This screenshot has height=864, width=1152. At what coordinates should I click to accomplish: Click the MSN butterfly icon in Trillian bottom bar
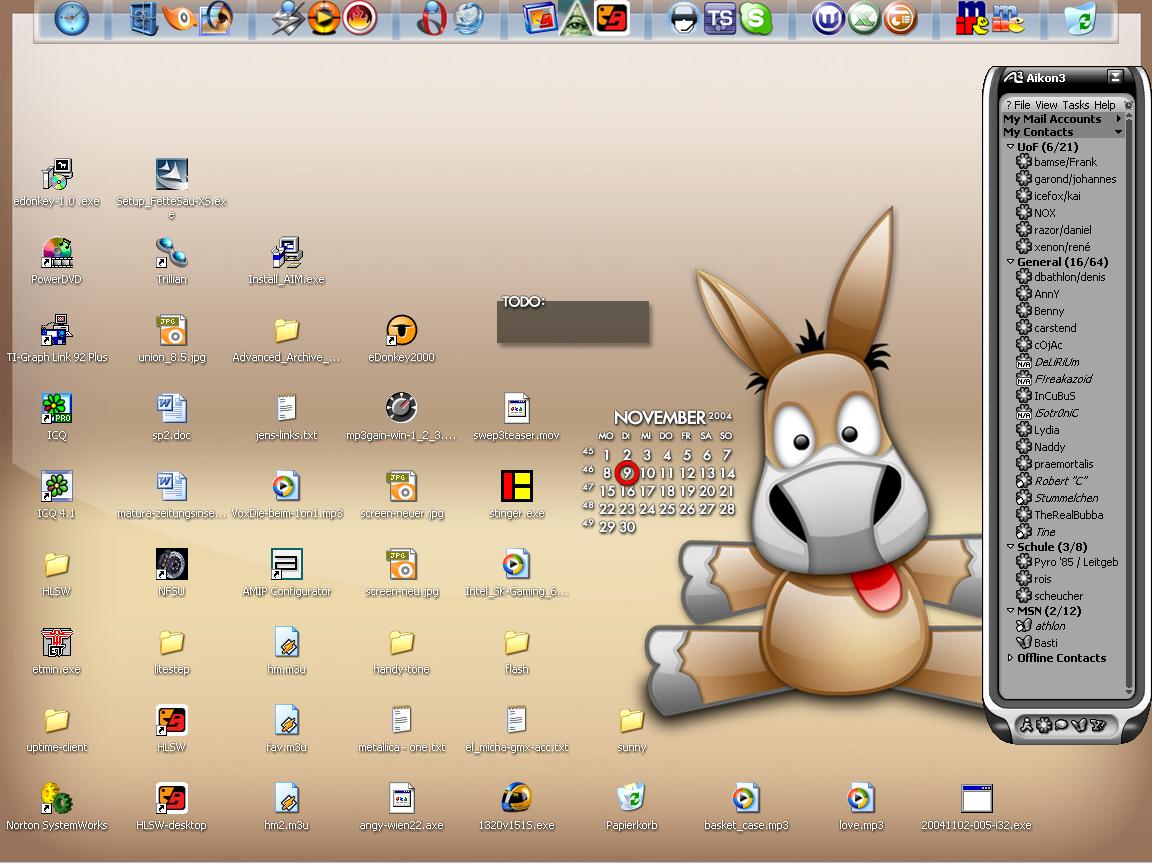pyautogui.click(x=1079, y=725)
